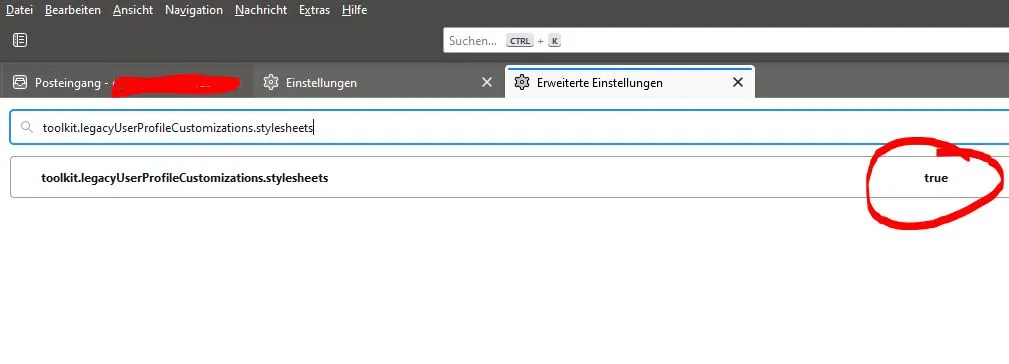Screen dimensions: 1009x364
Task: Open the Bearbeiten menu
Action: point(73,10)
